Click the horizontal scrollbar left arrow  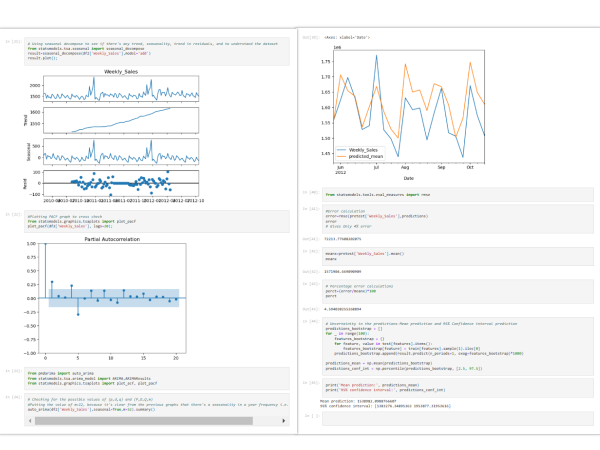click(30, 420)
